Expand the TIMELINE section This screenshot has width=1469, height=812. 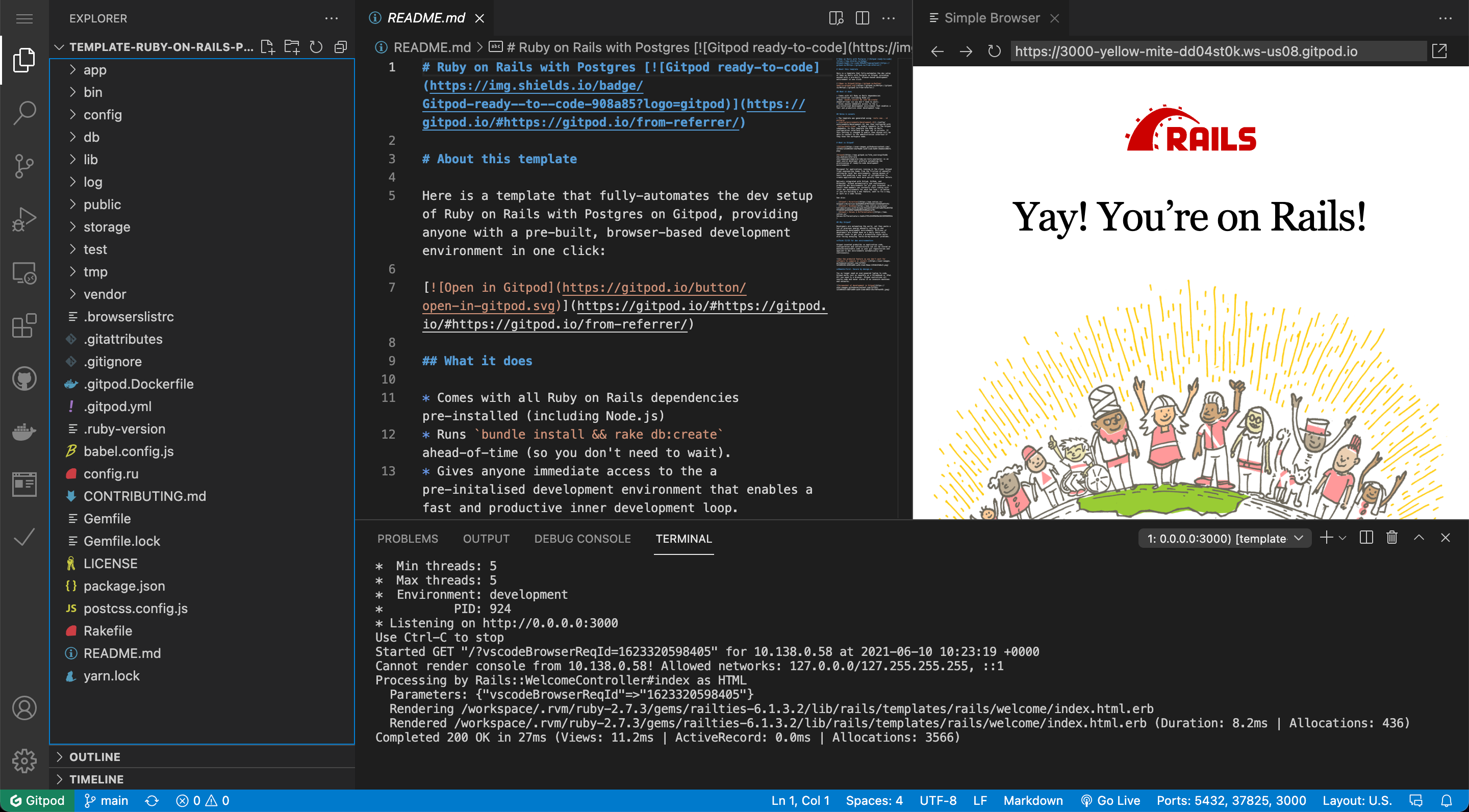(x=202, y=779)
